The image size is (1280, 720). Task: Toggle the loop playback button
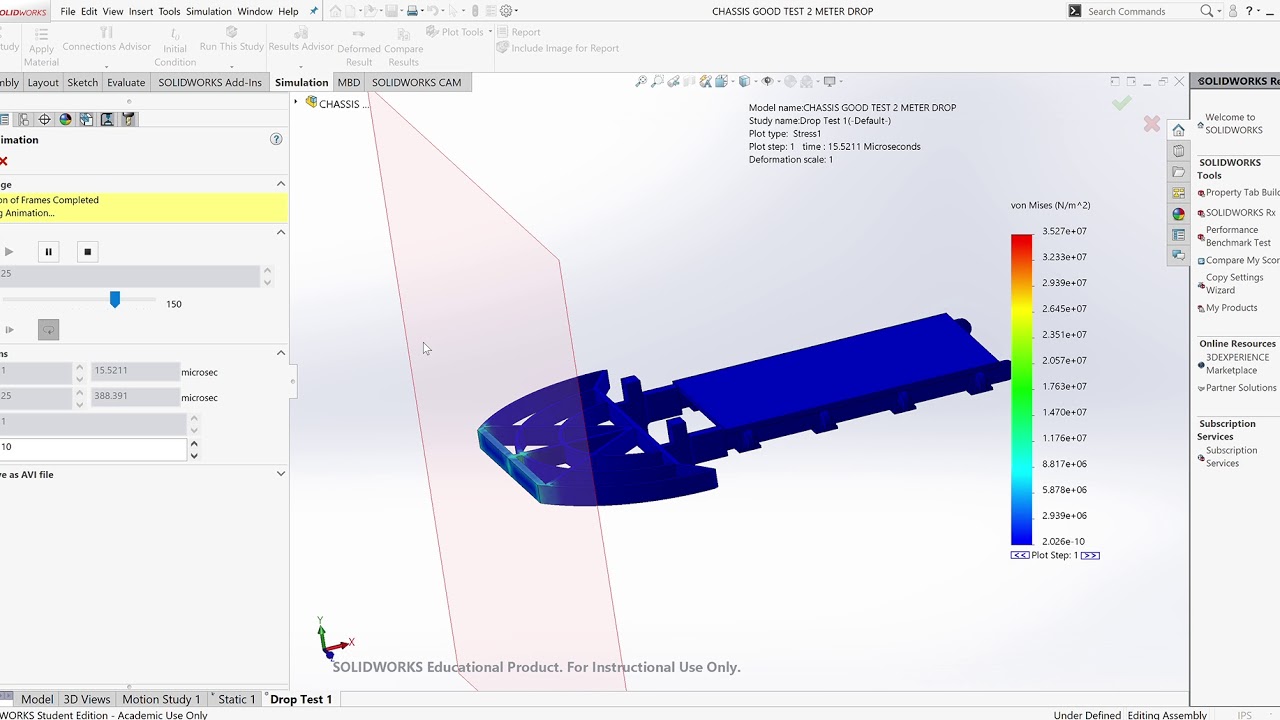(x=48, y=329)
